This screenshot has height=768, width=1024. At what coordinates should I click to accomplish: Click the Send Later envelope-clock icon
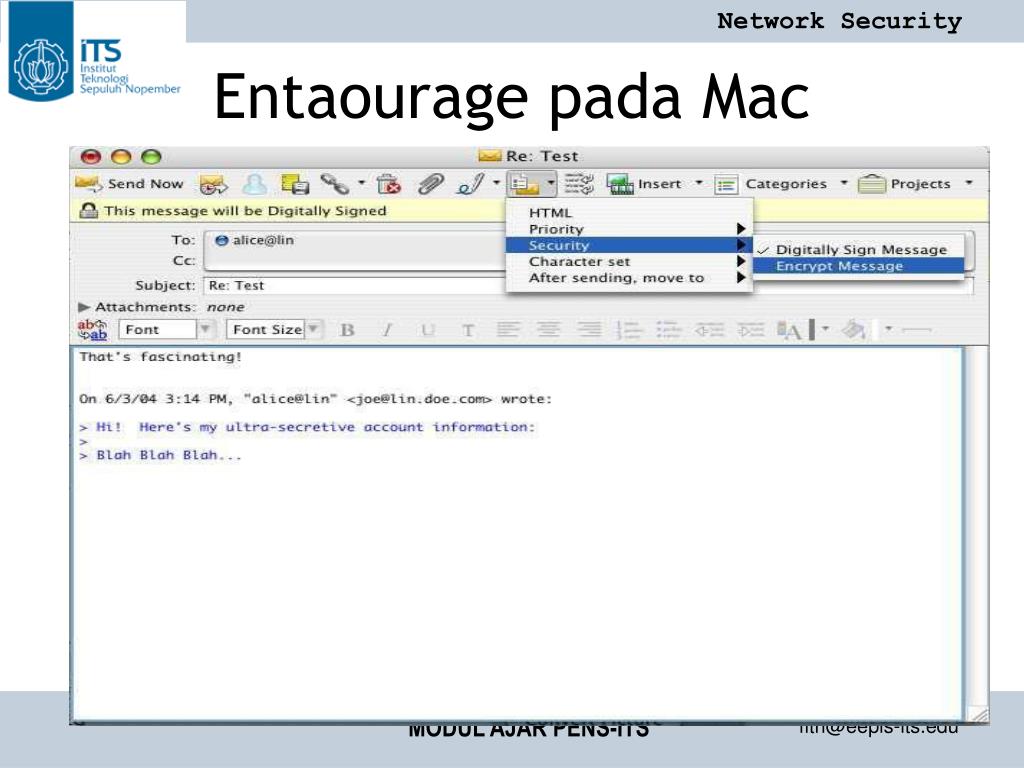(214, 185)
